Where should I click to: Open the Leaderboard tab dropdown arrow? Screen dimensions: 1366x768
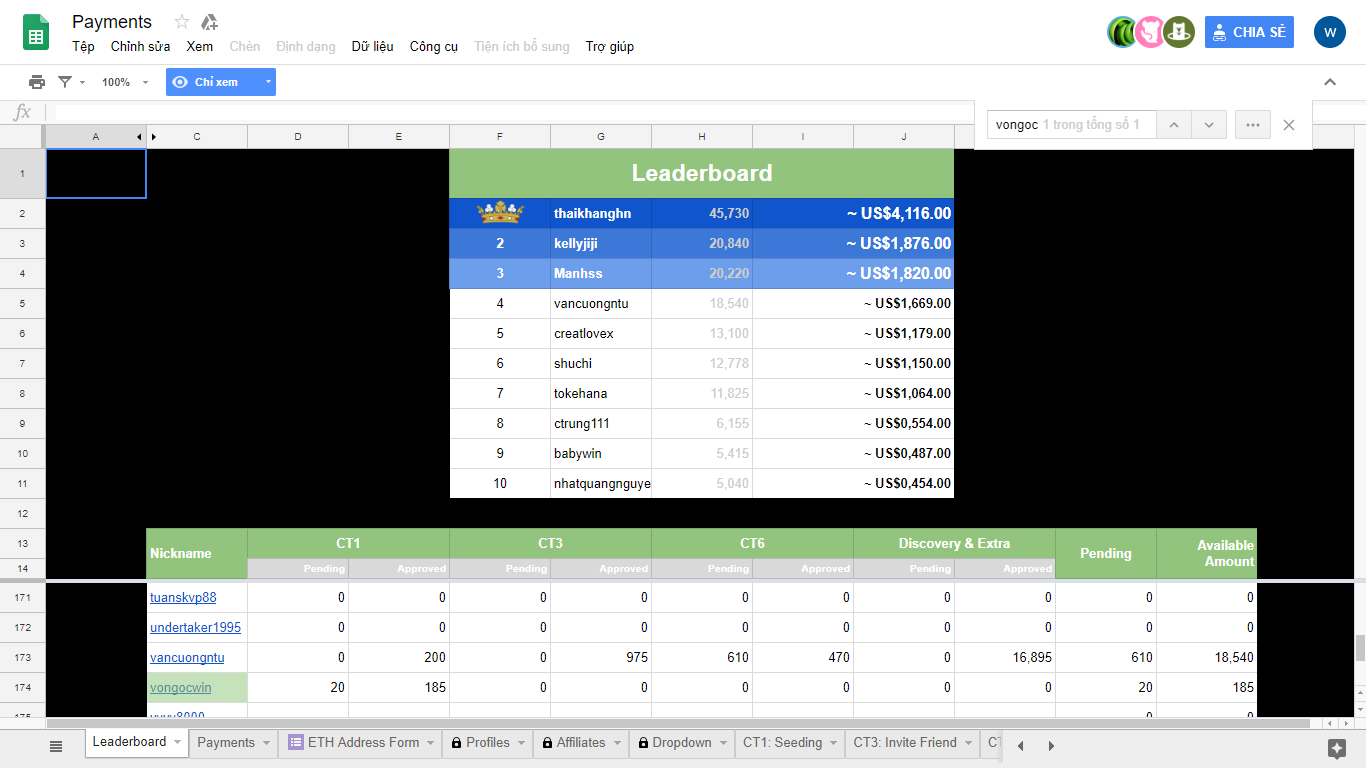(x=177, y=742)
